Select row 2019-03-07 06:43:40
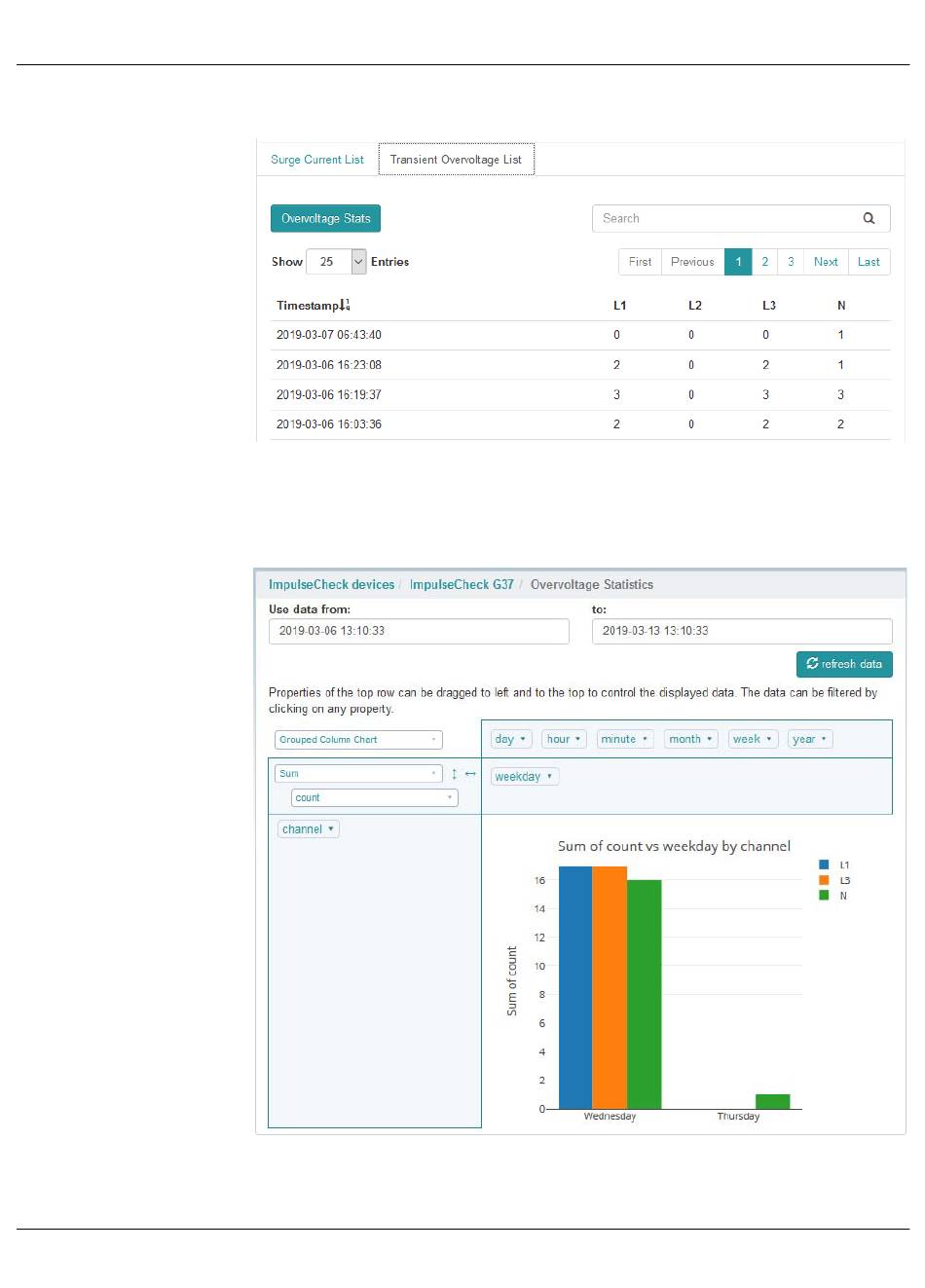The image size is (925, 1288). tap(579, 335)
